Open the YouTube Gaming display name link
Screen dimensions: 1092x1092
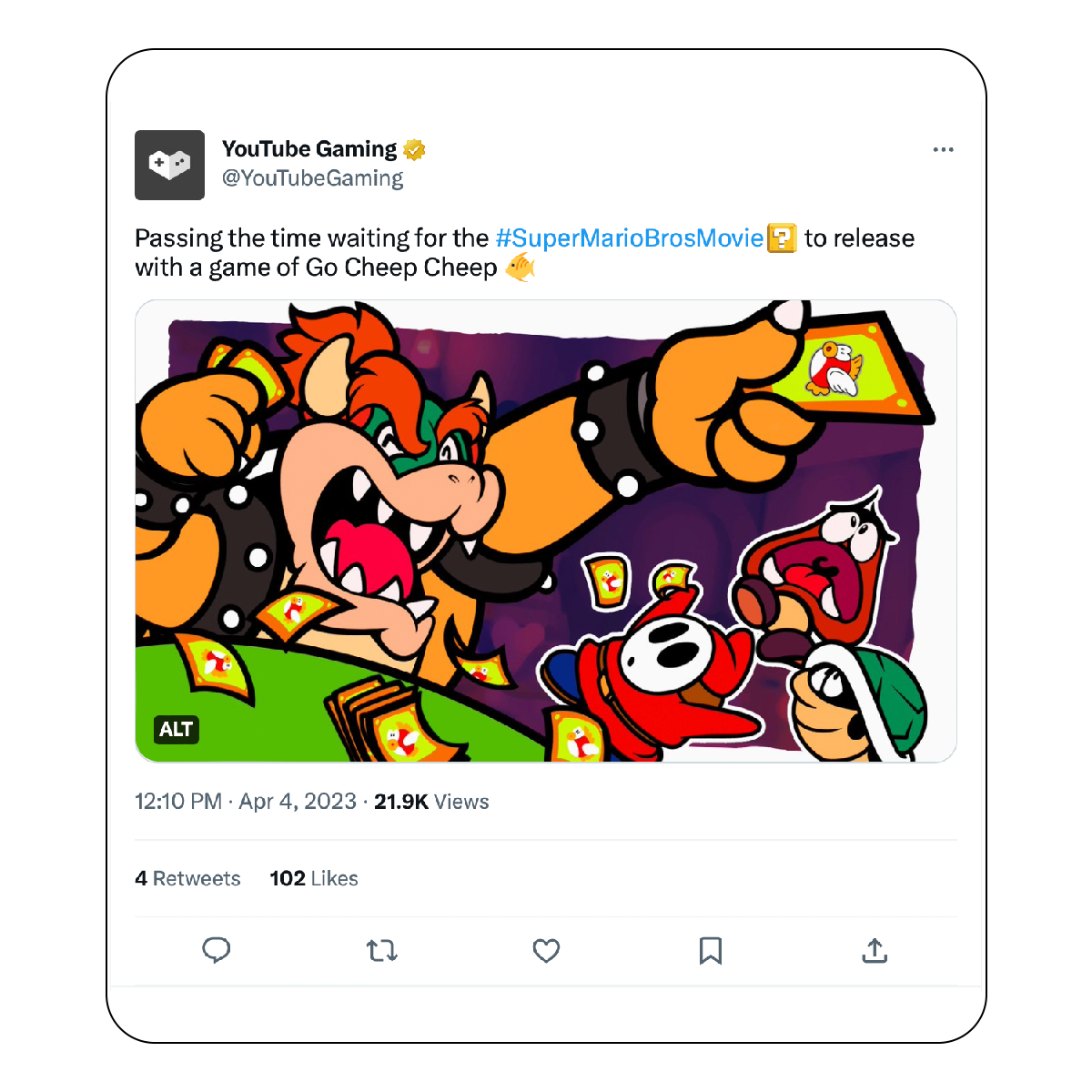coord(309,149)
